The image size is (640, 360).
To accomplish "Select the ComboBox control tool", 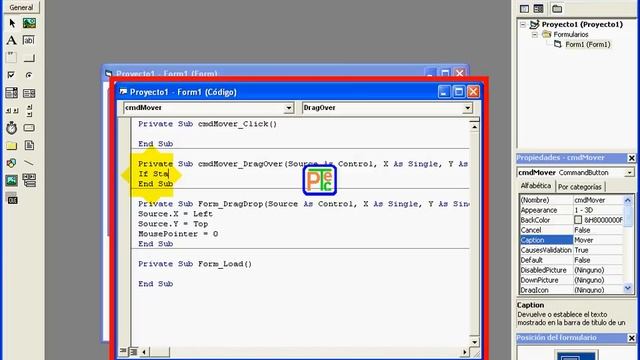I will pyautogui.click(x=12, y=93).
